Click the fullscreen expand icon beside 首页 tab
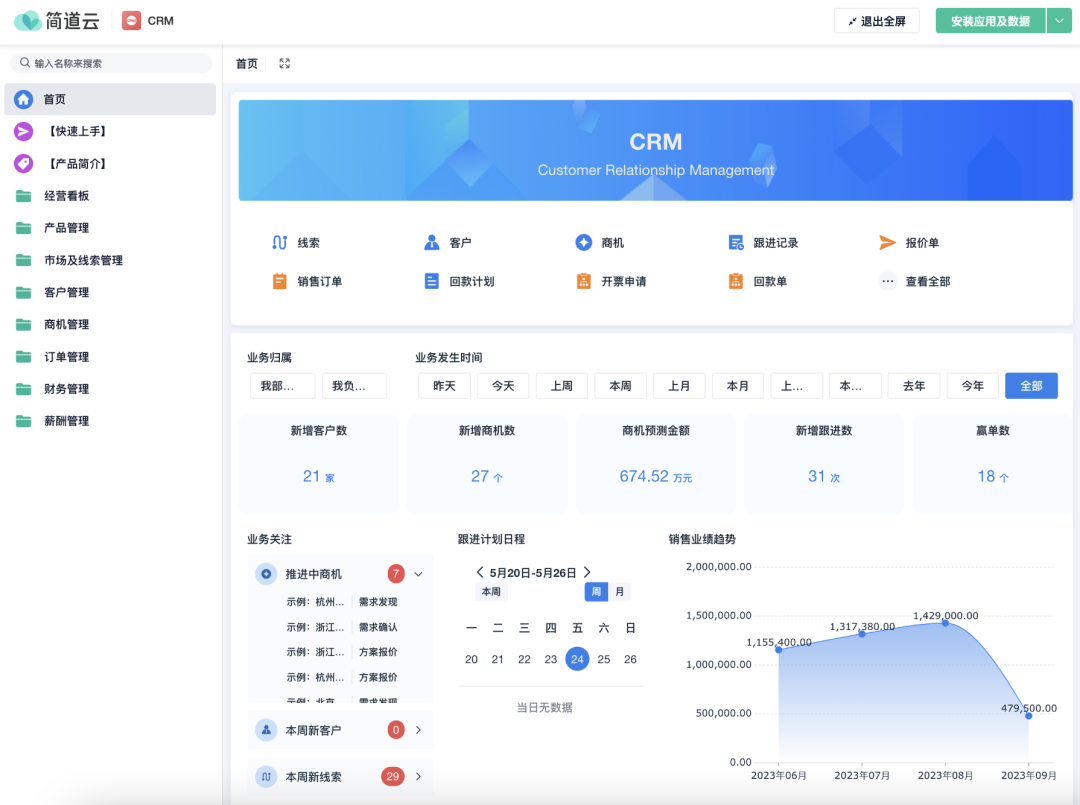 click(x=284, y=64)
